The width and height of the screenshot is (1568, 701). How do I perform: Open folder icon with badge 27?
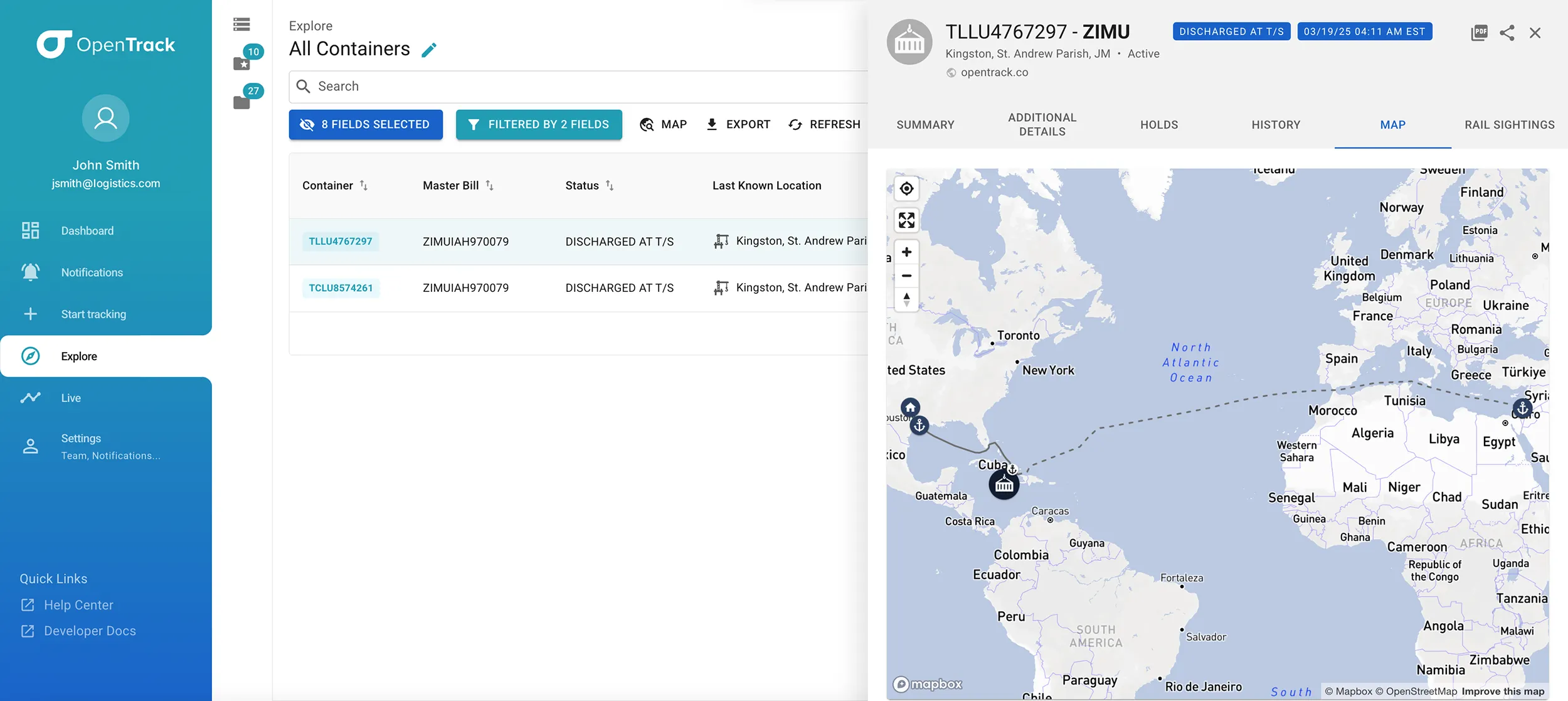tap(242, 102)
